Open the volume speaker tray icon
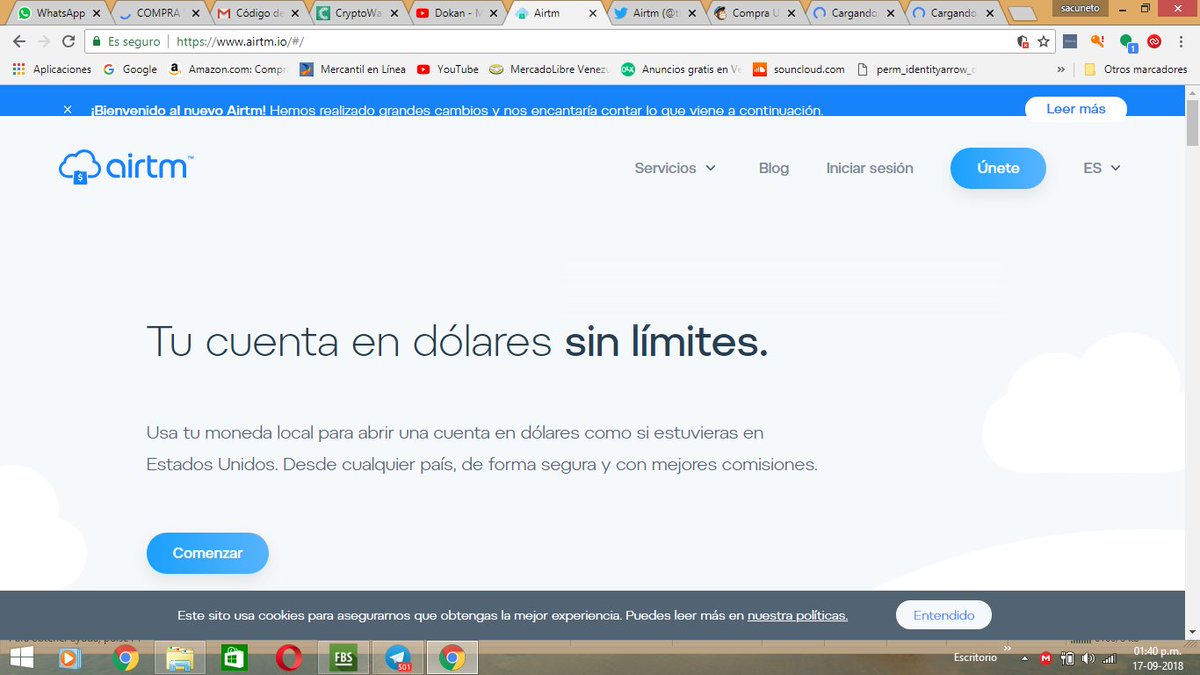 1088,658
